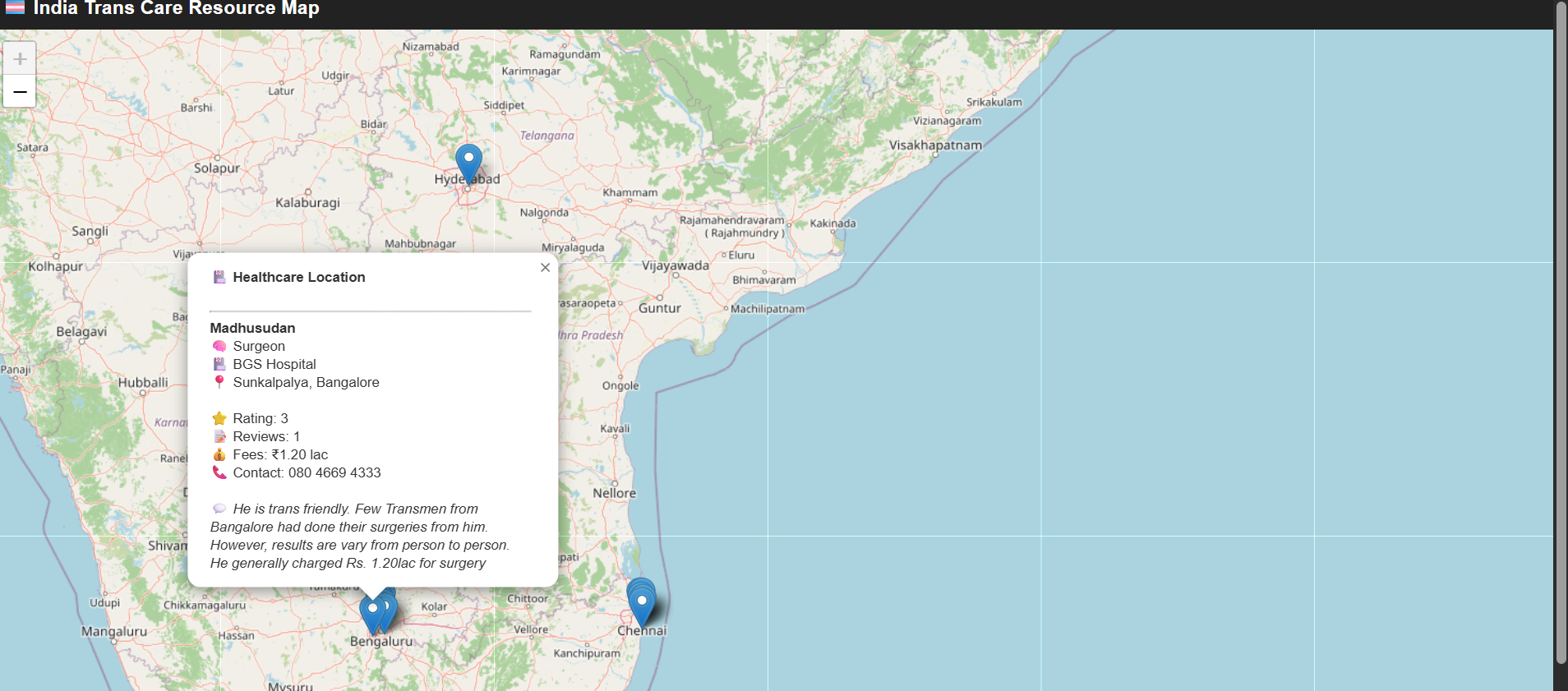The height and width of the screenshot is (691, 1568).
Task: Click the telephone icon beside Contact
Action: (219, 472)
